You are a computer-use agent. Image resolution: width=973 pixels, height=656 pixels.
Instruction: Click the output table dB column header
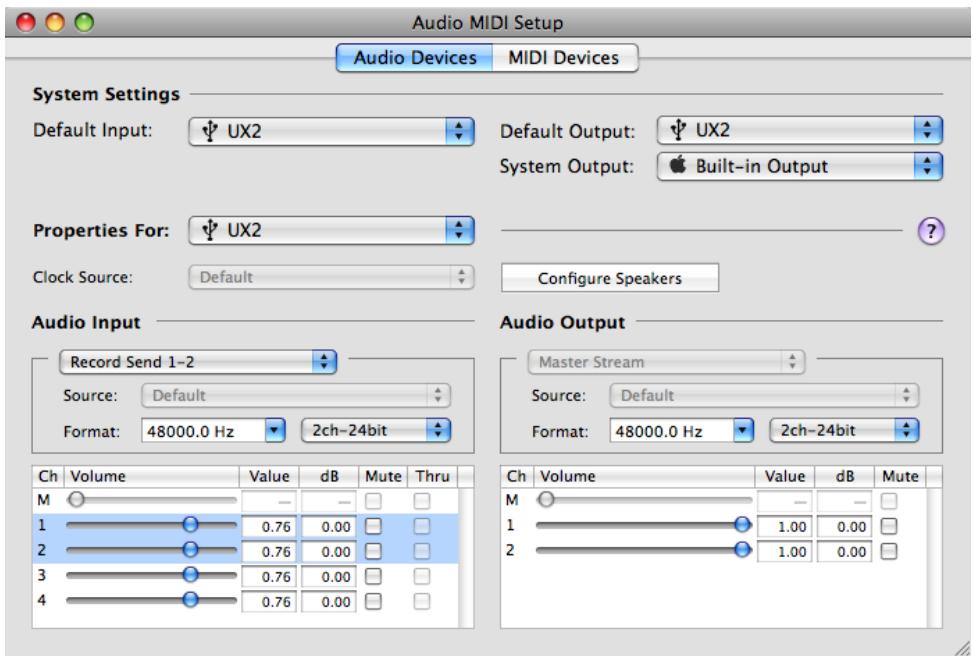[845, 477]
